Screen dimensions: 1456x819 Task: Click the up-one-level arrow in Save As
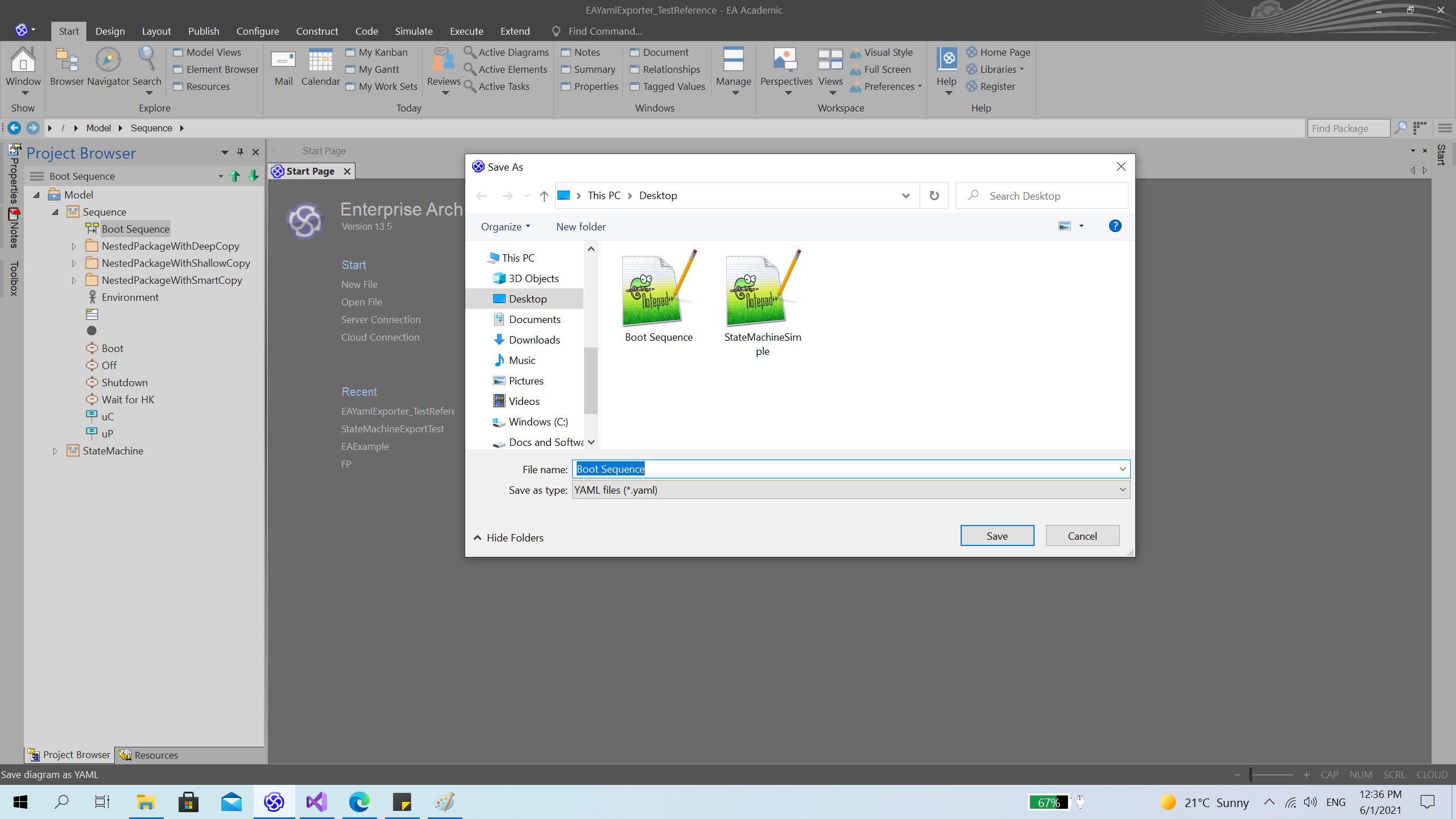pos(544,196)
